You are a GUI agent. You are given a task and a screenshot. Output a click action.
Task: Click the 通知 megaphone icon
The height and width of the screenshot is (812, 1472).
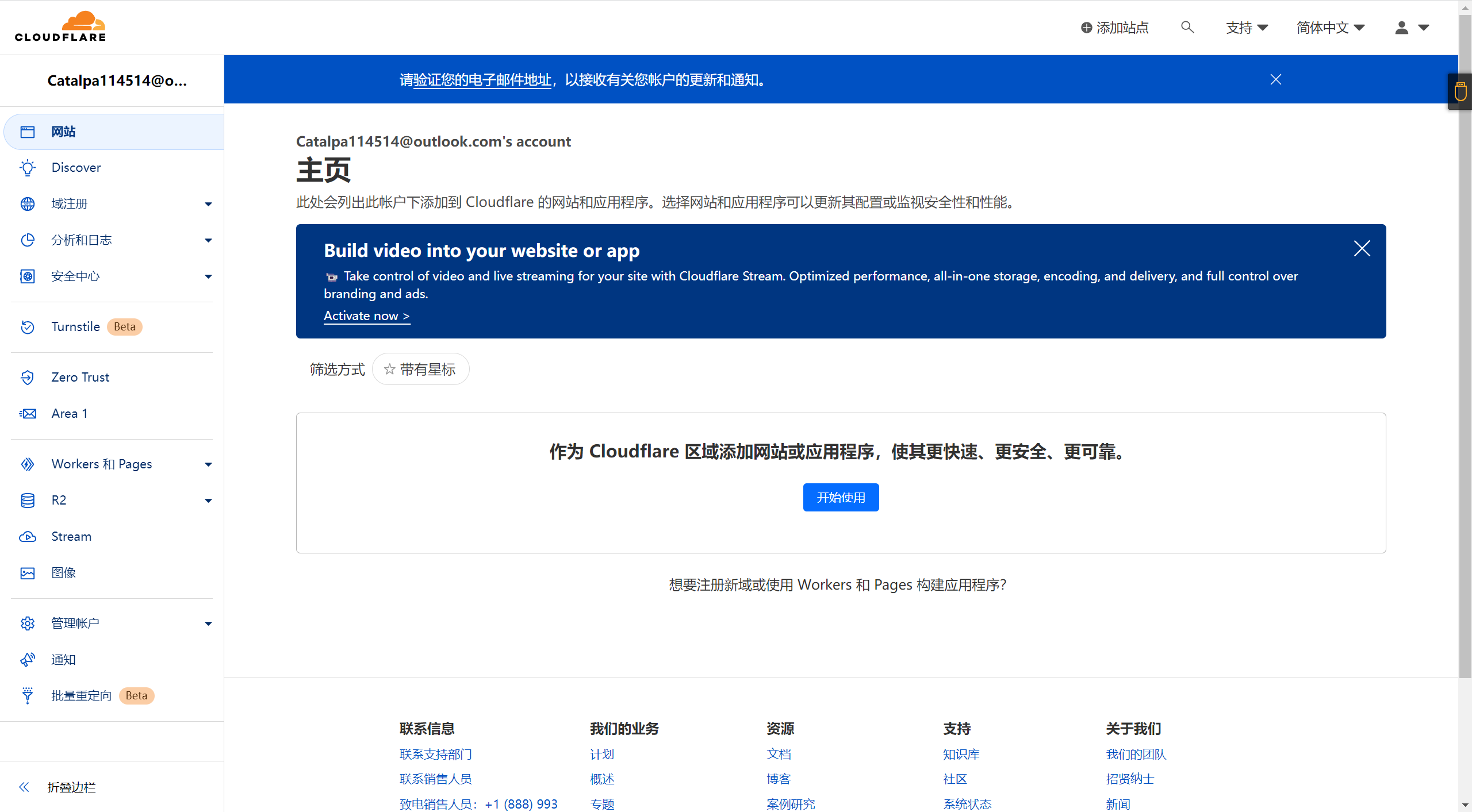coord(28,660)
